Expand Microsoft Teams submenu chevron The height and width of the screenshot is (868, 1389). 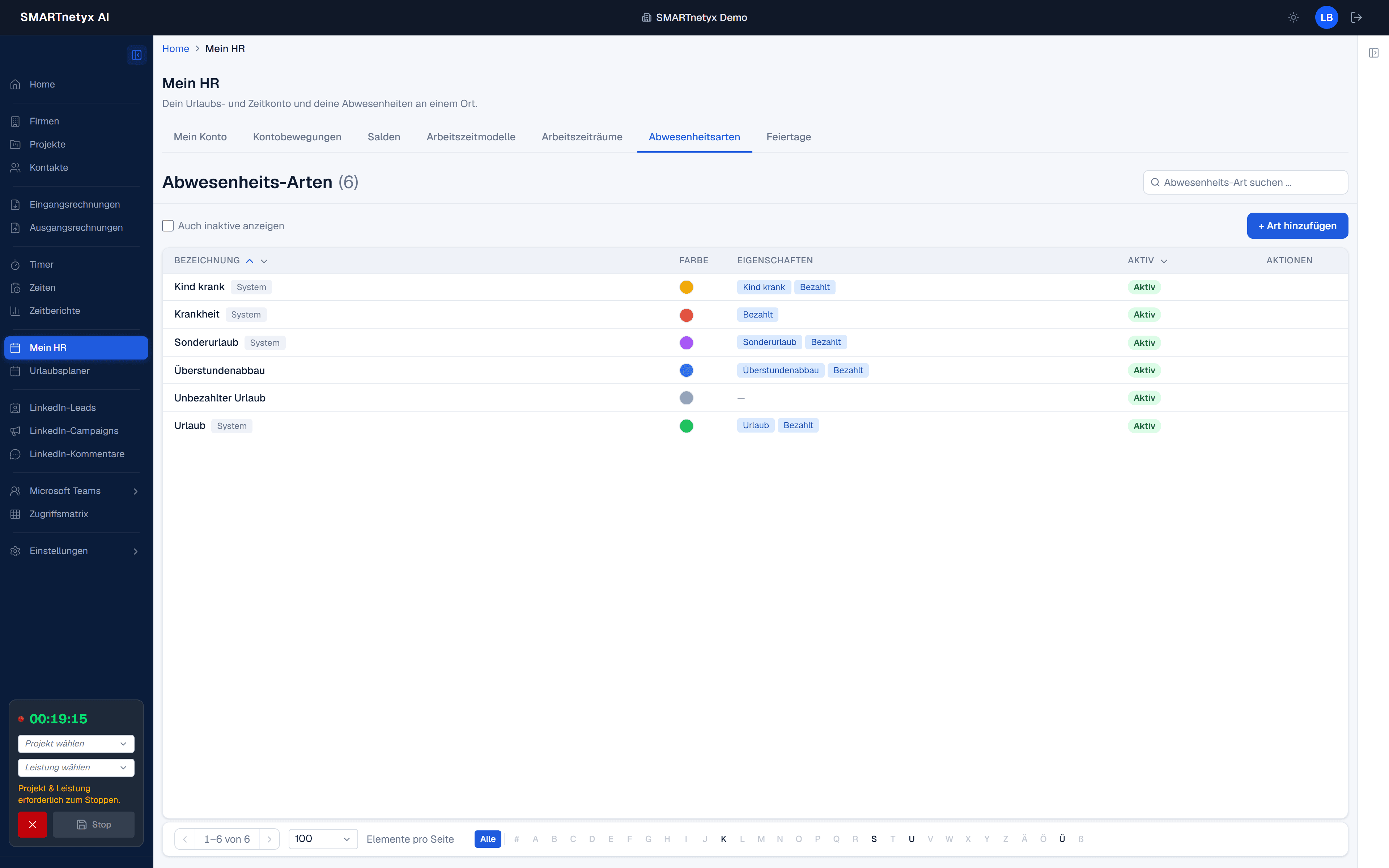pos(135,492)
